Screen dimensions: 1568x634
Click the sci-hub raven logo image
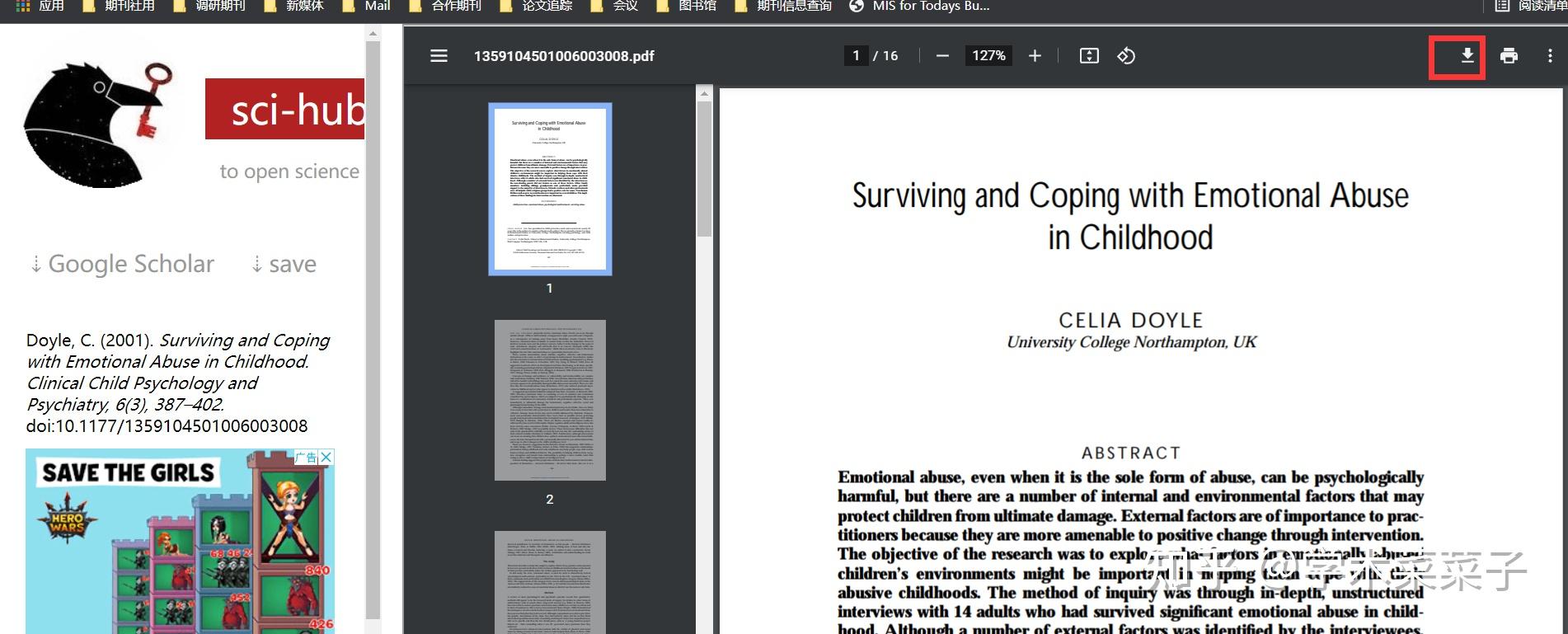[x=97, y=124]
